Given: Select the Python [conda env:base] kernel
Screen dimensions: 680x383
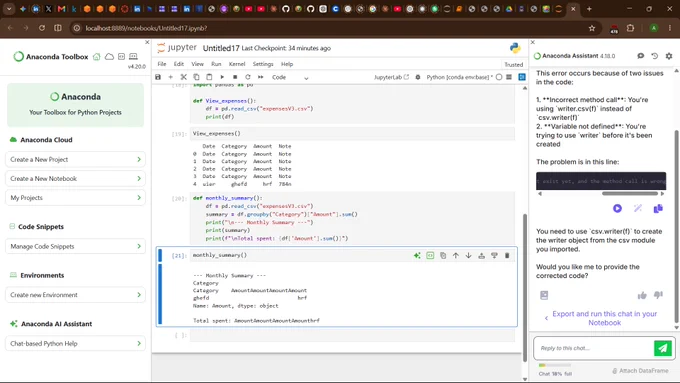Looking at the screenshot, I should click(459, 77).
